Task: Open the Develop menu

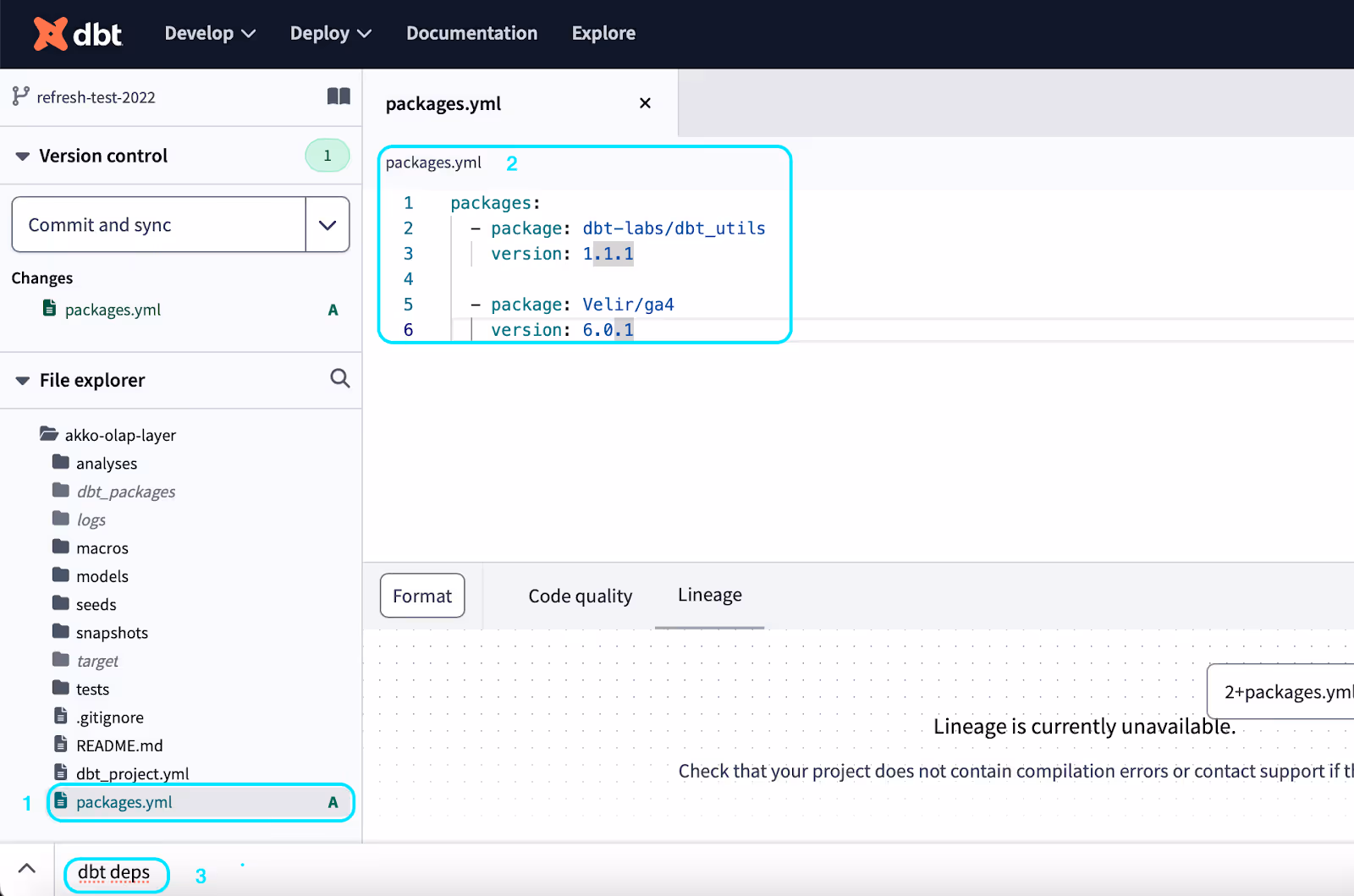Action: coord(210,34)
